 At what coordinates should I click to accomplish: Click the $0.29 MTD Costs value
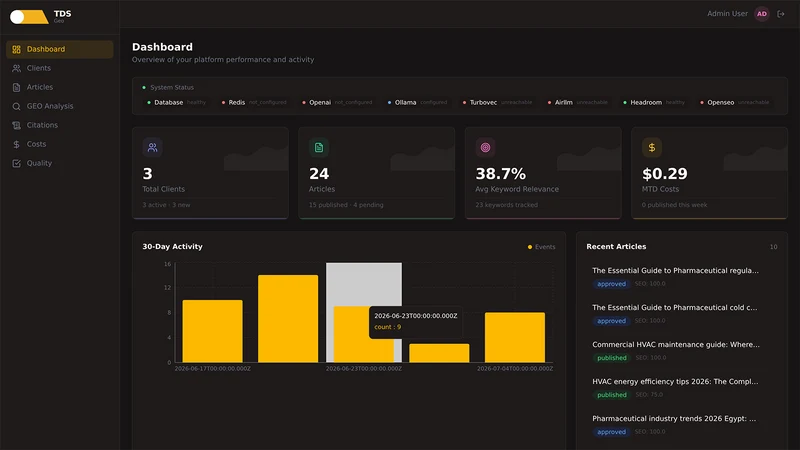click(665, 174)
